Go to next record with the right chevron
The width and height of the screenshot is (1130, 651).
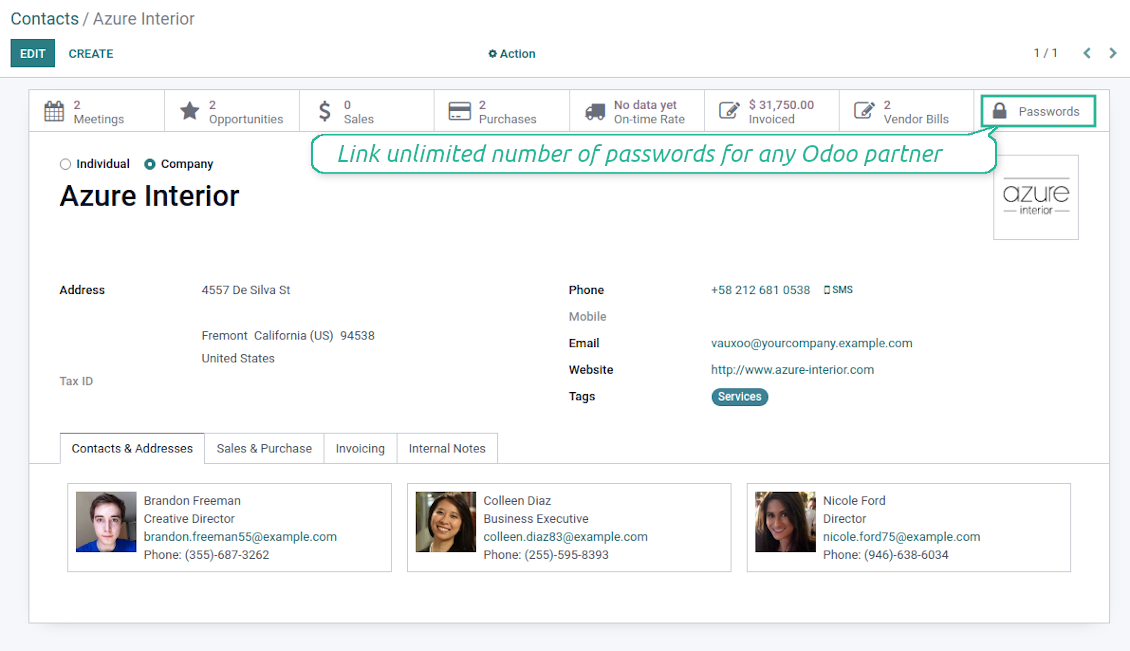[x=1113, y=53]
